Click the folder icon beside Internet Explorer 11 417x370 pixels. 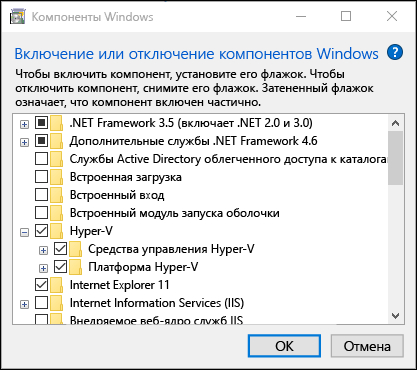pos(57,285)
